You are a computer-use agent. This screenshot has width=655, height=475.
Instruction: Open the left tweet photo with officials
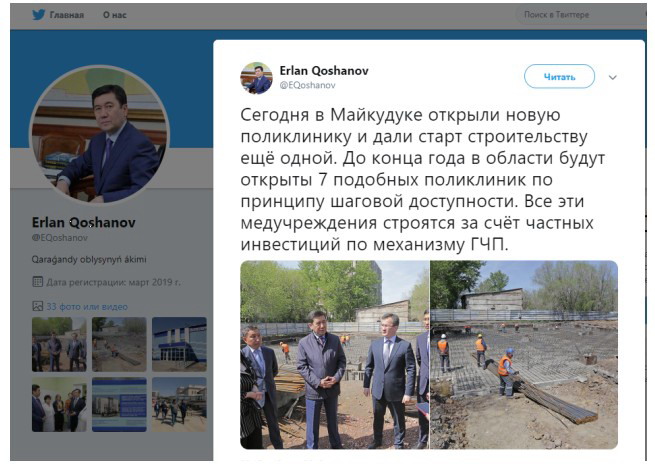click(335, 355)
